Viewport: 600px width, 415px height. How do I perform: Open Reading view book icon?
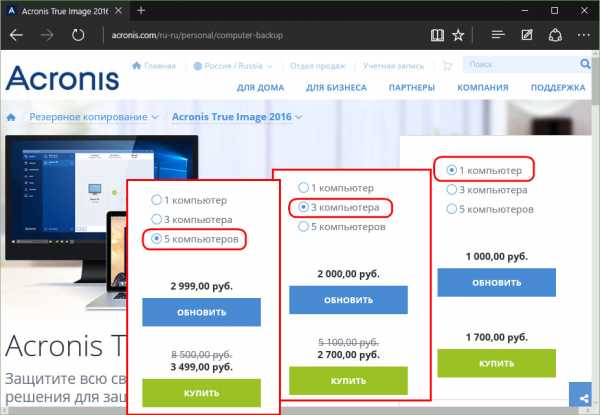point(435,35)
